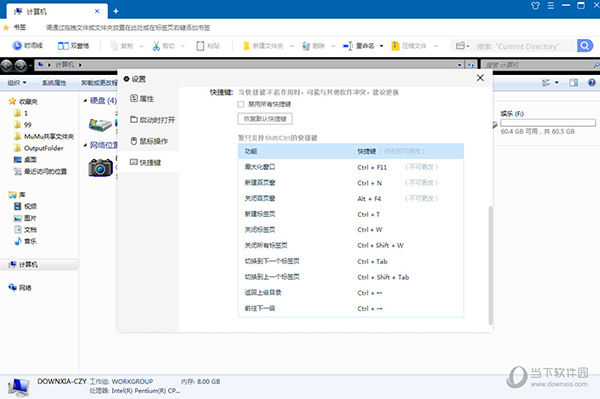Click the change view icon
Image resolution: width=600 pixels, height=399 pixels.
pyautogui.click(x=546, y=82)
